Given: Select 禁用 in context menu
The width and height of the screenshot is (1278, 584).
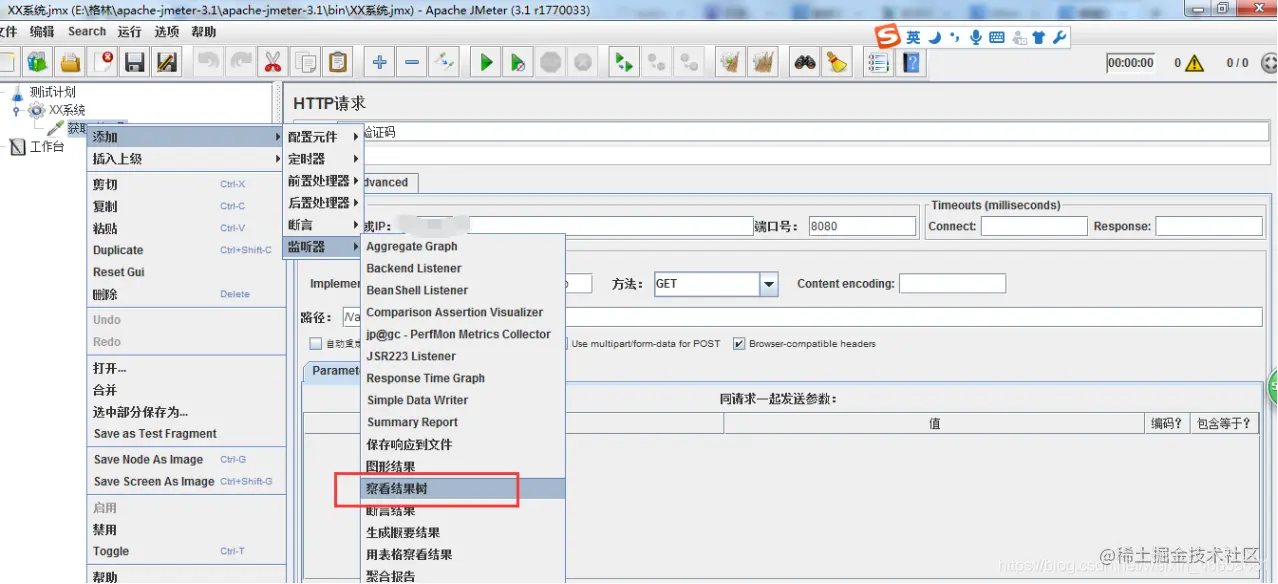Looking at the screenshot, I should click(x=186, y=530).
